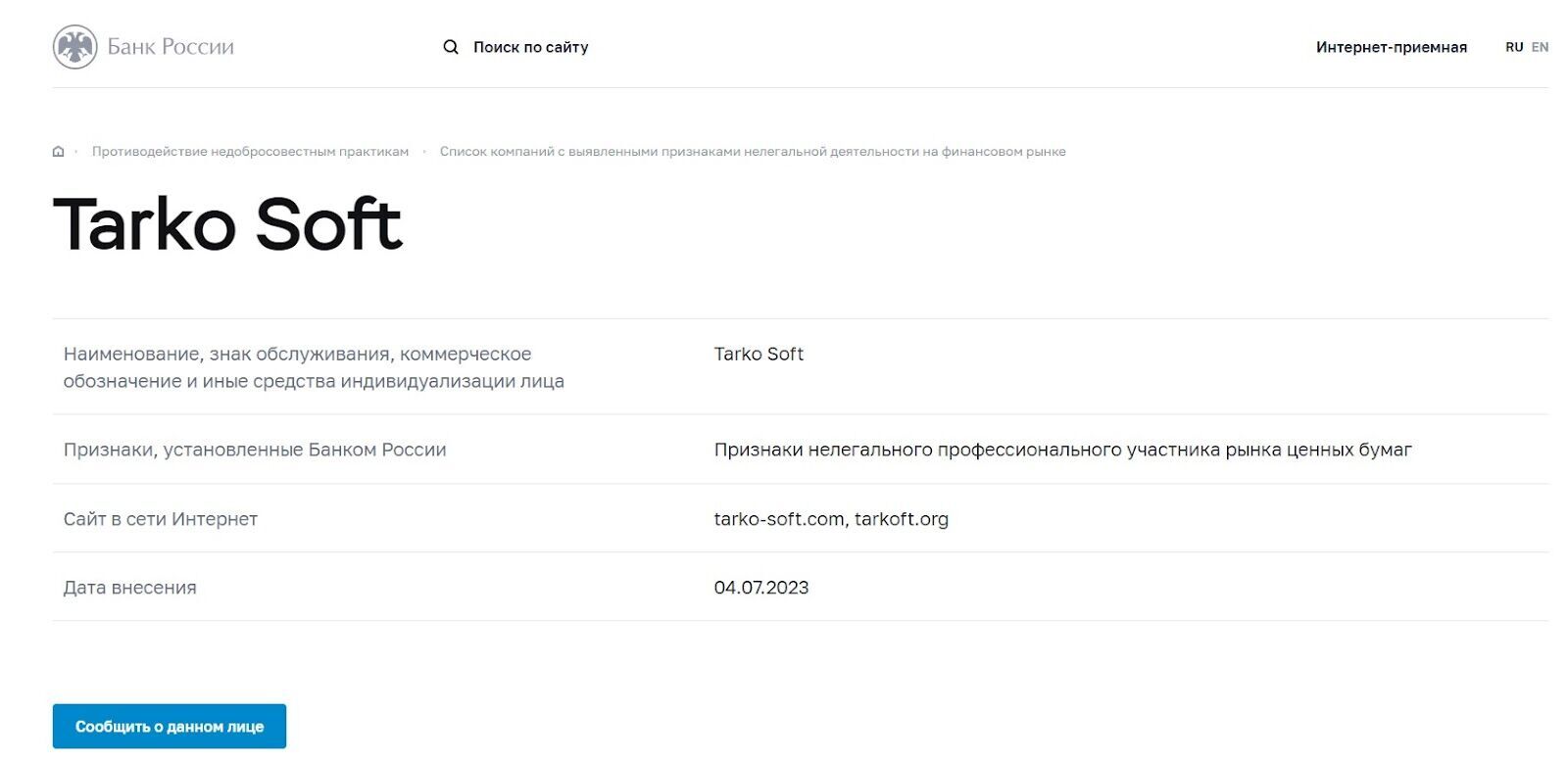Open breadcrumb Противодействие недобросовестным практикам
This screenshot has height=761, width=1568.
click(x=250, y=152)
